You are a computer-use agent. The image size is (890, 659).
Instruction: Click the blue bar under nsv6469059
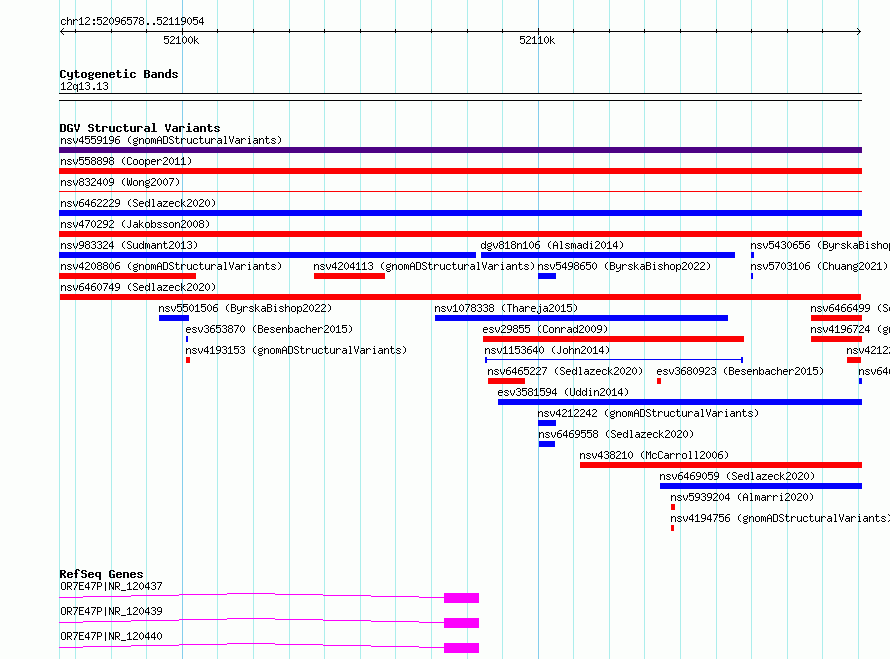[761, 486]
